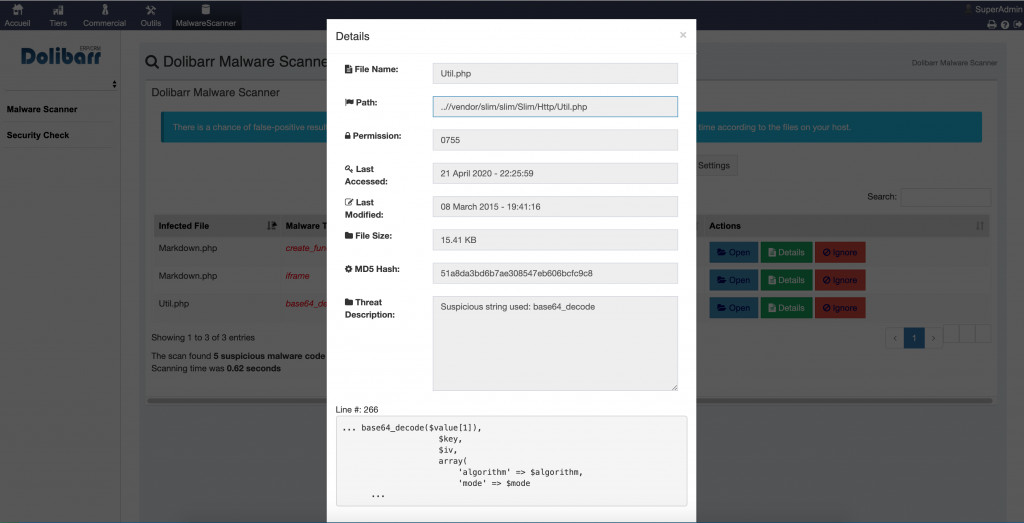The width and height of the screenshot is (1024, 523).
Task: Click the 'Threat Description:' label
Action: [x=368, y=308]
